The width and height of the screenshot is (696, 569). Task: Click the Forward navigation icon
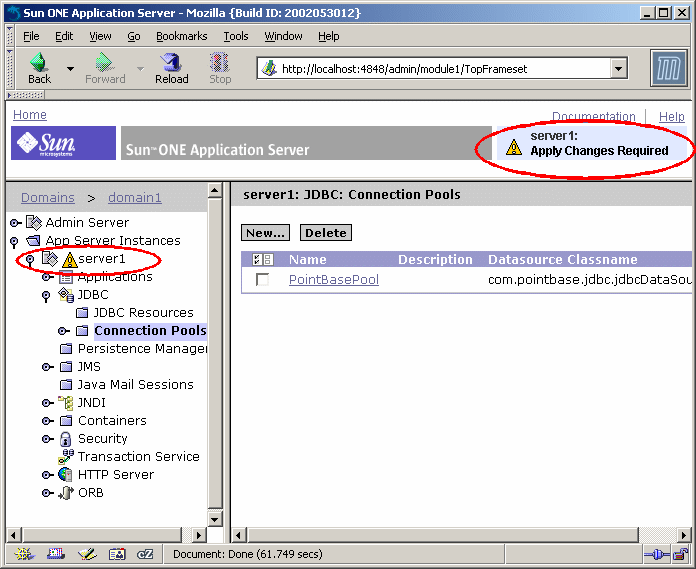(x=105, y=62)
